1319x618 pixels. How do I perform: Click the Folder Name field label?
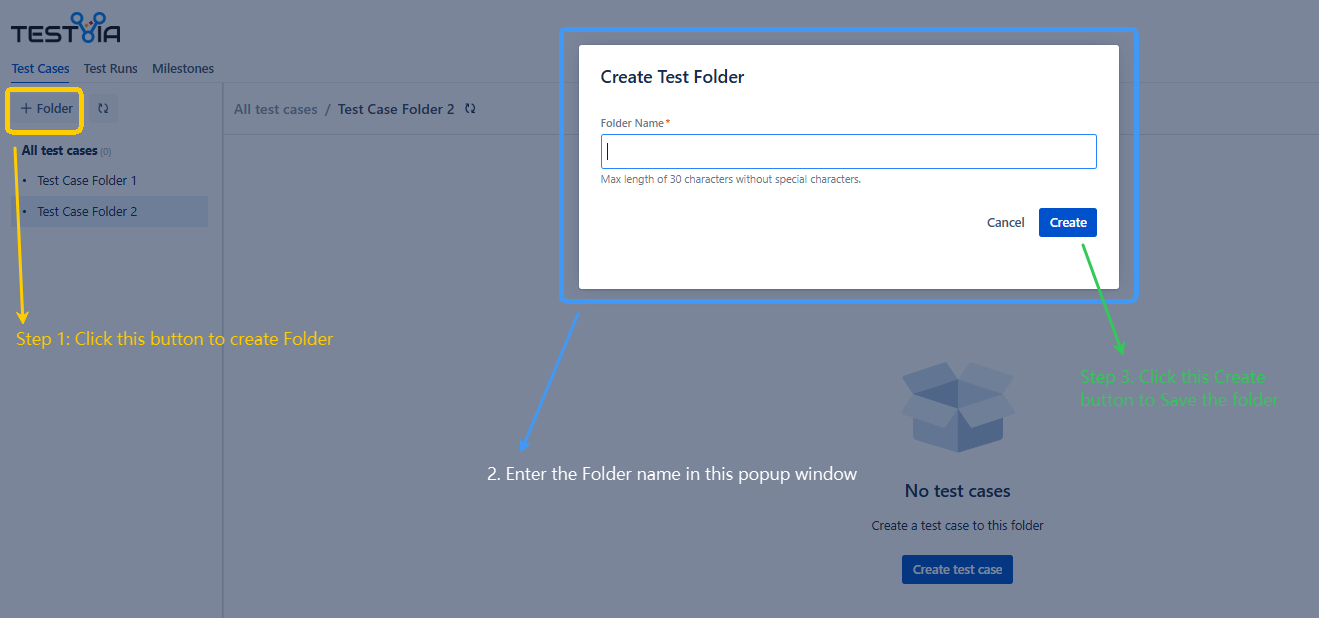[634, 123]
